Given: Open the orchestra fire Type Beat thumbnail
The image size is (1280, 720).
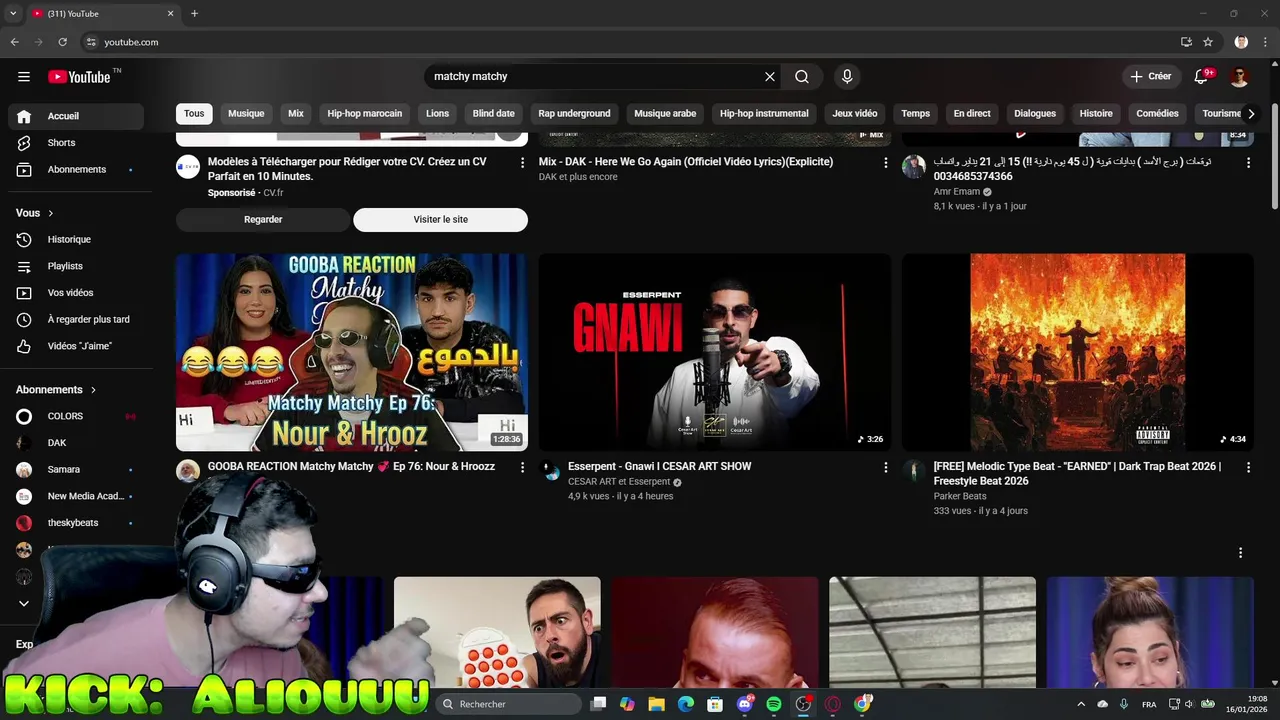Looking at the screenshot, I should pyautogui.click(x=1078, y=352).
